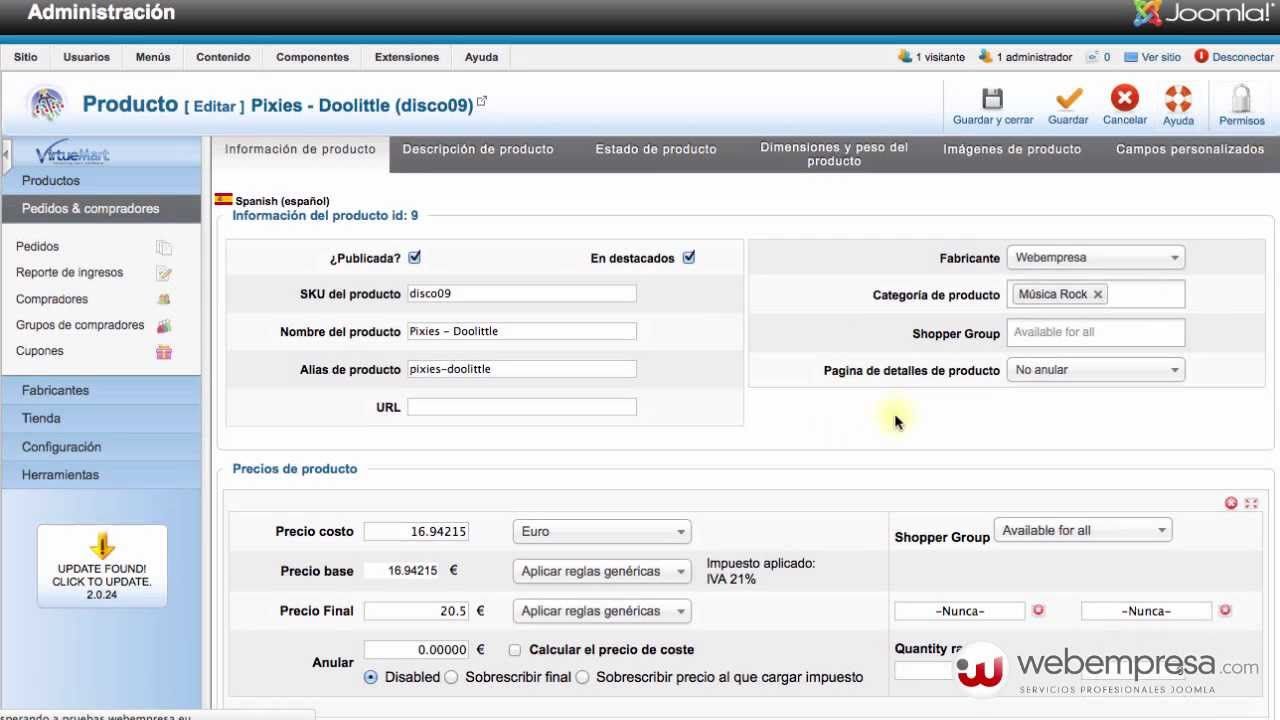Switch to Descripción de producto tab
This screenshot has width=1280, height=720.
[478, 149]
